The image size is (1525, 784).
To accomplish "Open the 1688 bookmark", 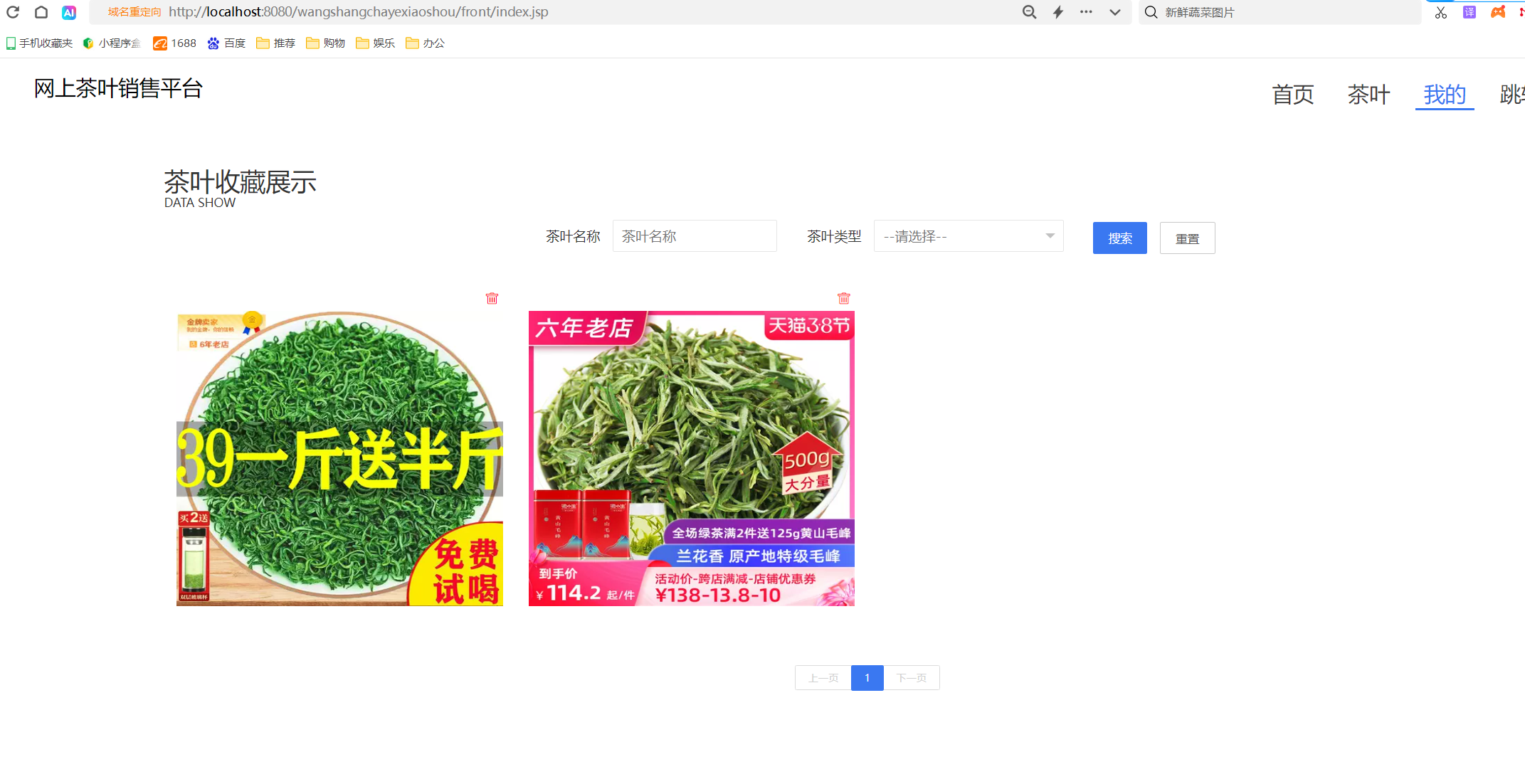I will 174,43.
